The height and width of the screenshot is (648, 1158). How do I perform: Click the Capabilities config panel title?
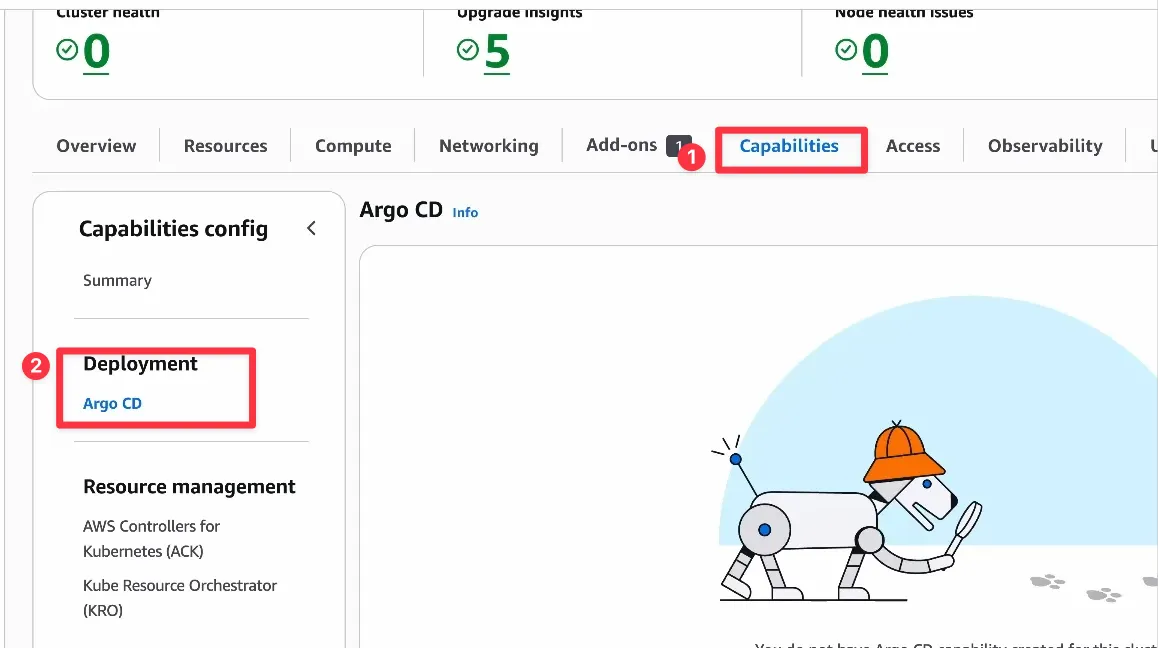174,229
